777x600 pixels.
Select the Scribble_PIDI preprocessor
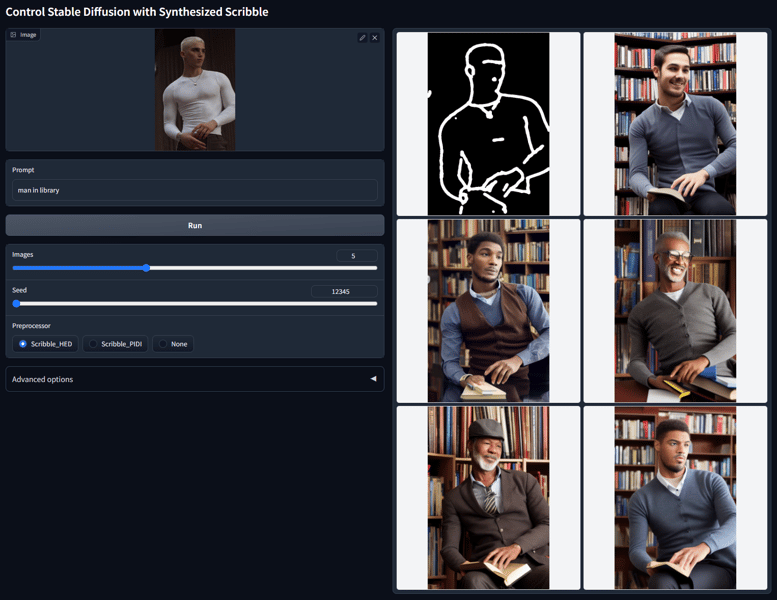[x=94, y=344]
